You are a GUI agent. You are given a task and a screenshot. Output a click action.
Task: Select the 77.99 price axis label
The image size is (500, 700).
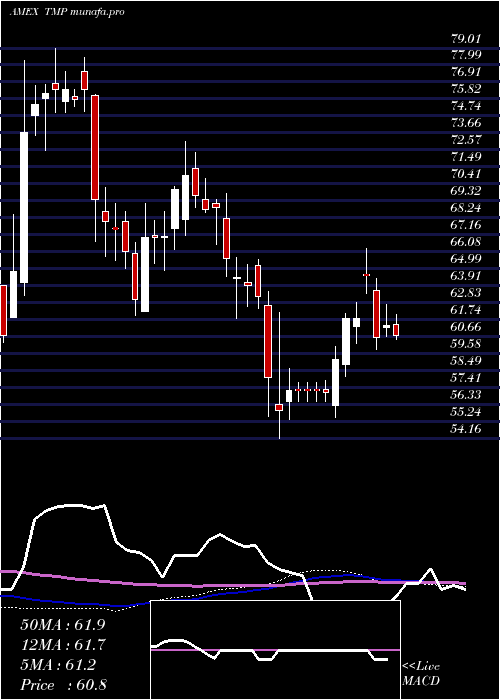point(466,55)
